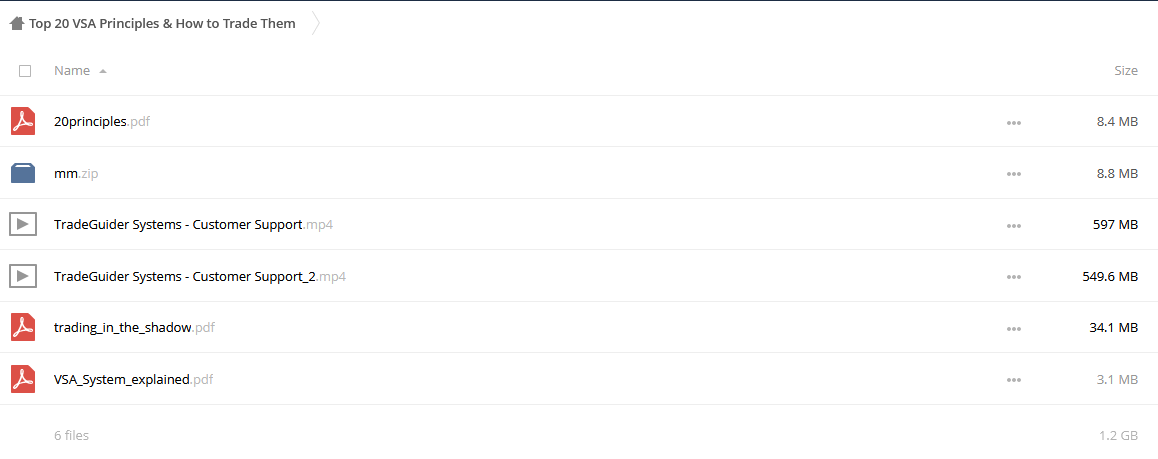The image size is (1158, 459).
Task: Play the TradeGuider Customer Support video icon
Action: [23, 224]
